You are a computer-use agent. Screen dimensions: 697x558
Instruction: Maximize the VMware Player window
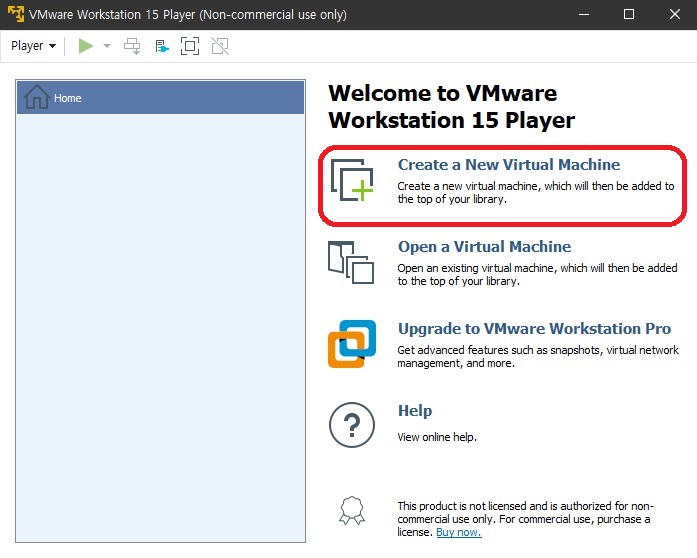629,14
